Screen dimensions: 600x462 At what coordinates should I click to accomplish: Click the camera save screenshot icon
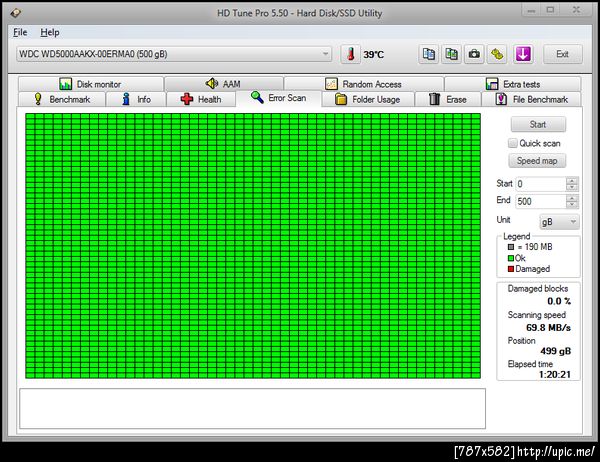click(474, 54)
